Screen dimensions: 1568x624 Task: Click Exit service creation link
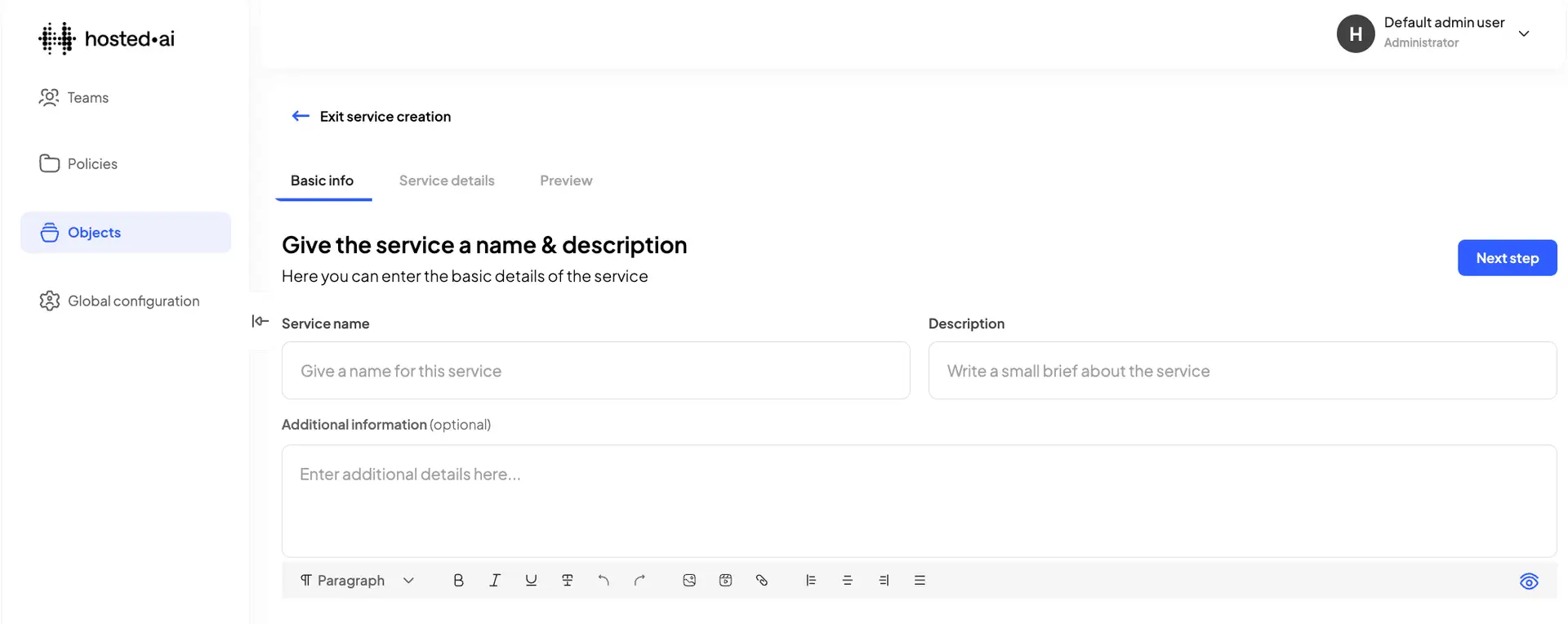tap(385, 116)
